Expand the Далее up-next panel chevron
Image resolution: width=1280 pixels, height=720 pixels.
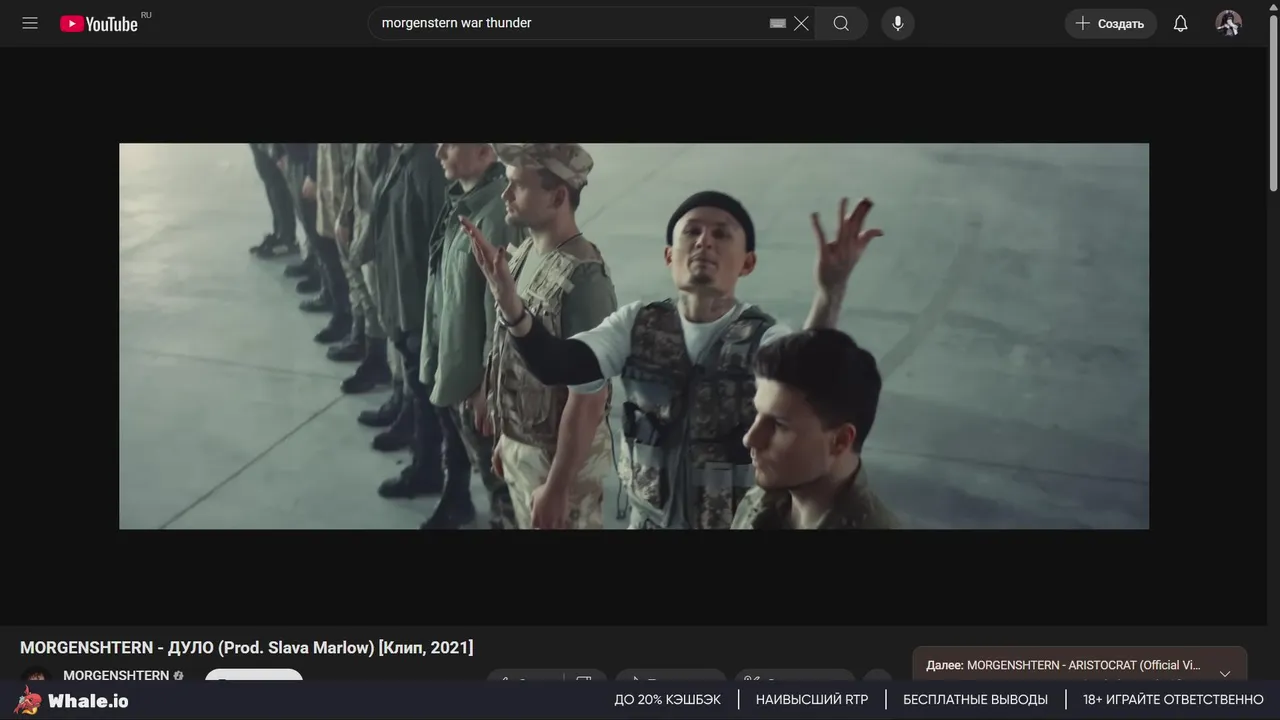1225,673
